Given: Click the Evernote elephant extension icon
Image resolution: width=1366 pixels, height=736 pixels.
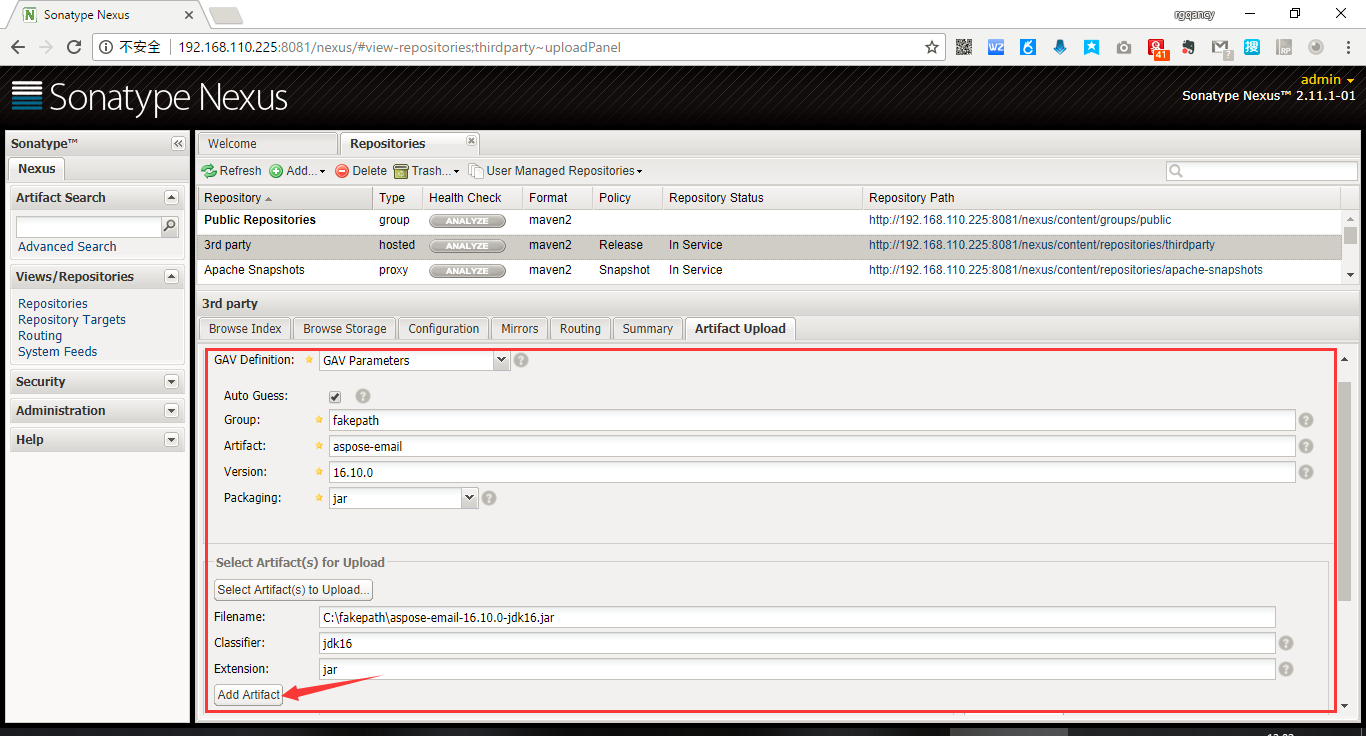Looking at the screenshot, I should [x=1188, y=47].
